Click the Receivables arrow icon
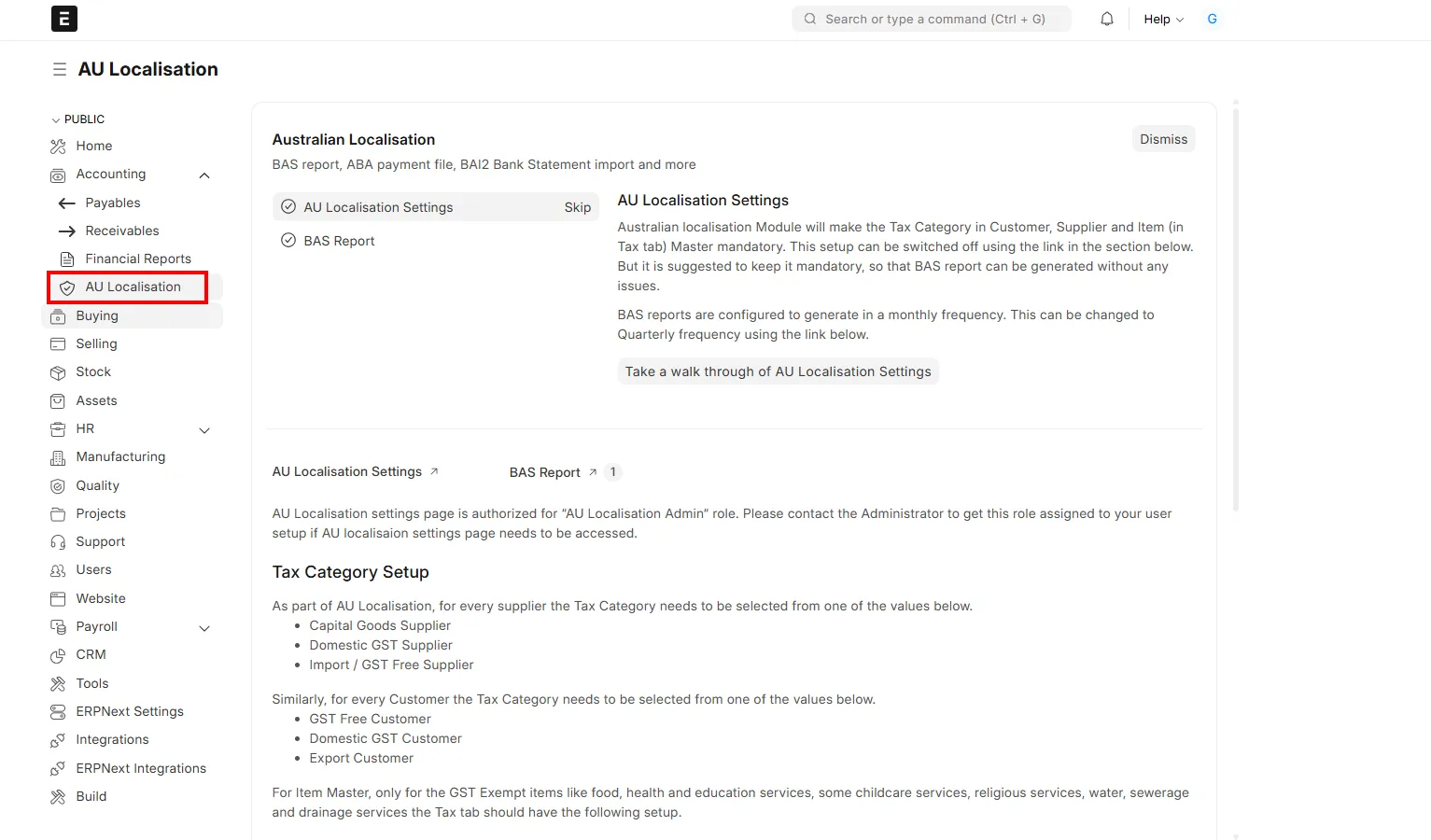 click(67, 231)
